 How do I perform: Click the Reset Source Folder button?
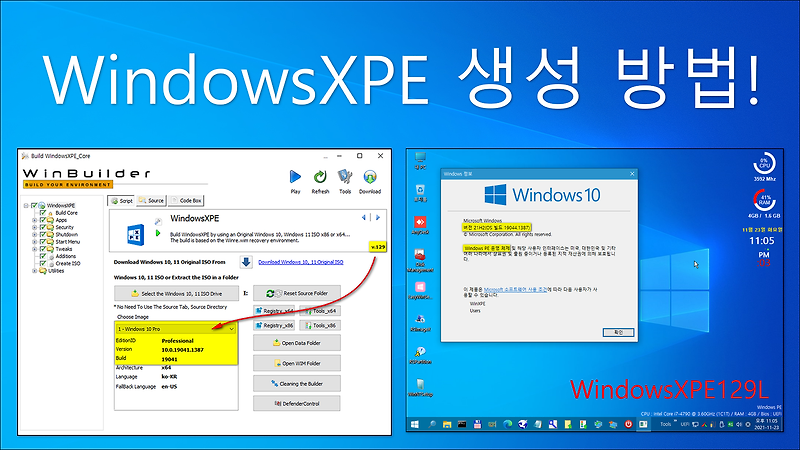click(296, 293)
